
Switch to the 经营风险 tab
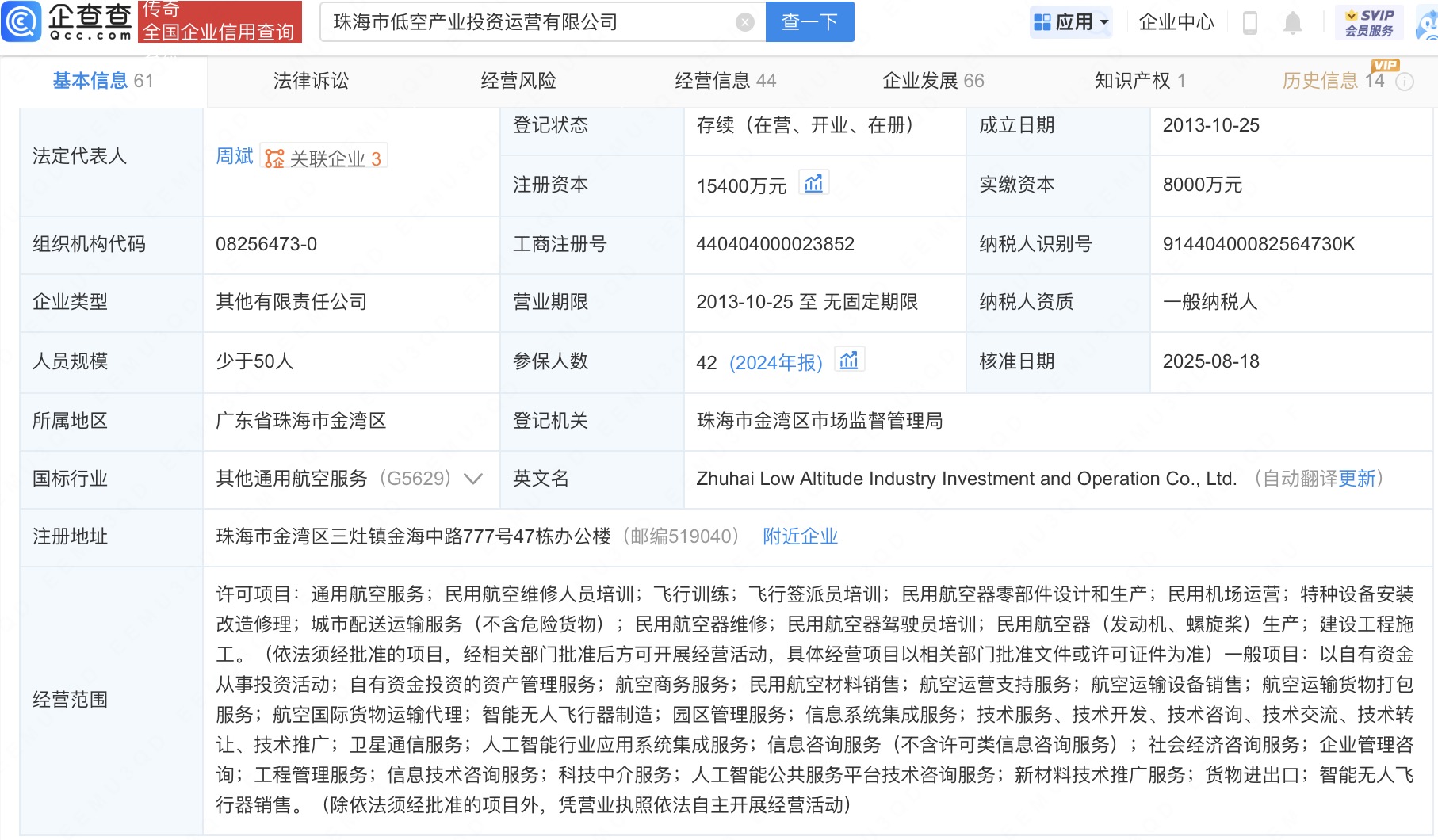(x=518, y=81)
